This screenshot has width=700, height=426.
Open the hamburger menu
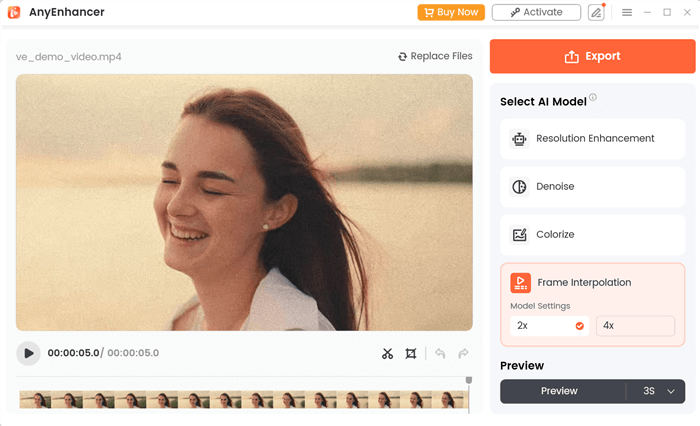627,13
